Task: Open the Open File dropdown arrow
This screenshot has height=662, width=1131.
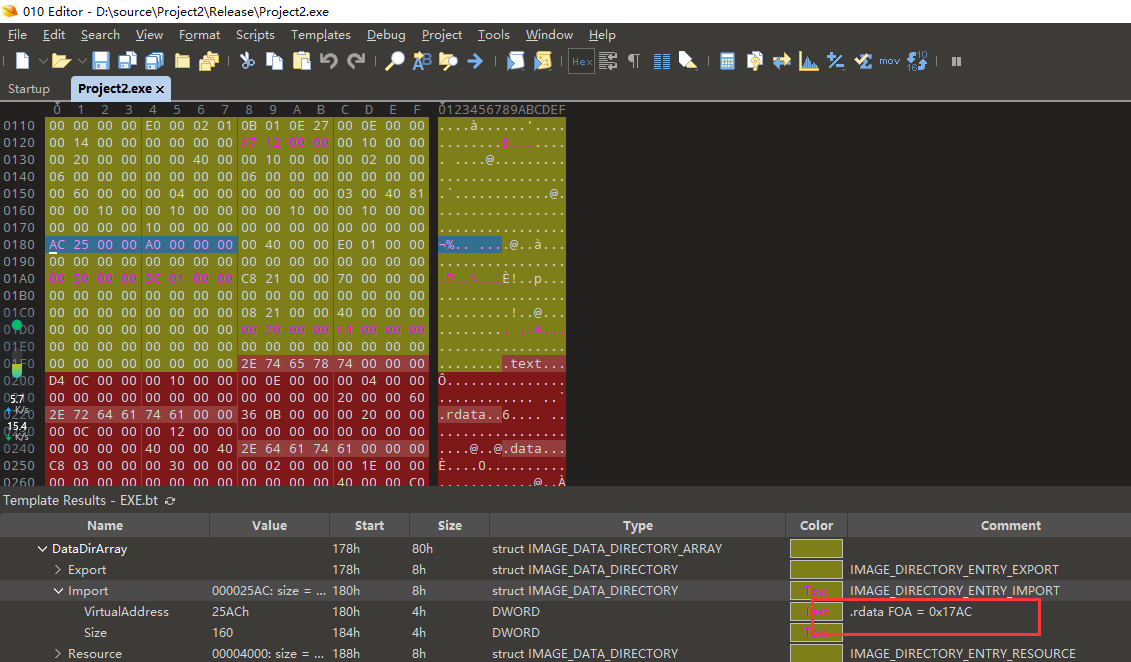Action: click(x=82, y=61)
